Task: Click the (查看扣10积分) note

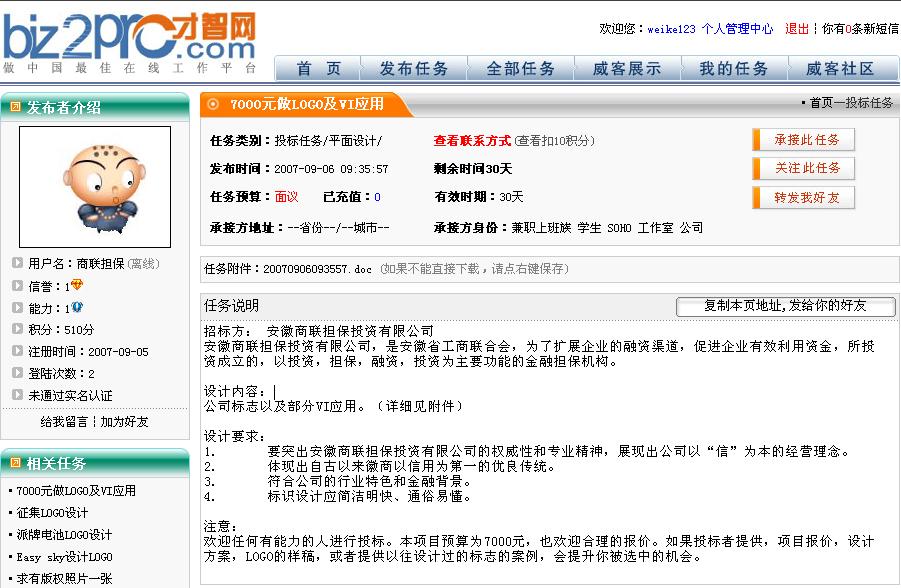Action: pos(555,141)
